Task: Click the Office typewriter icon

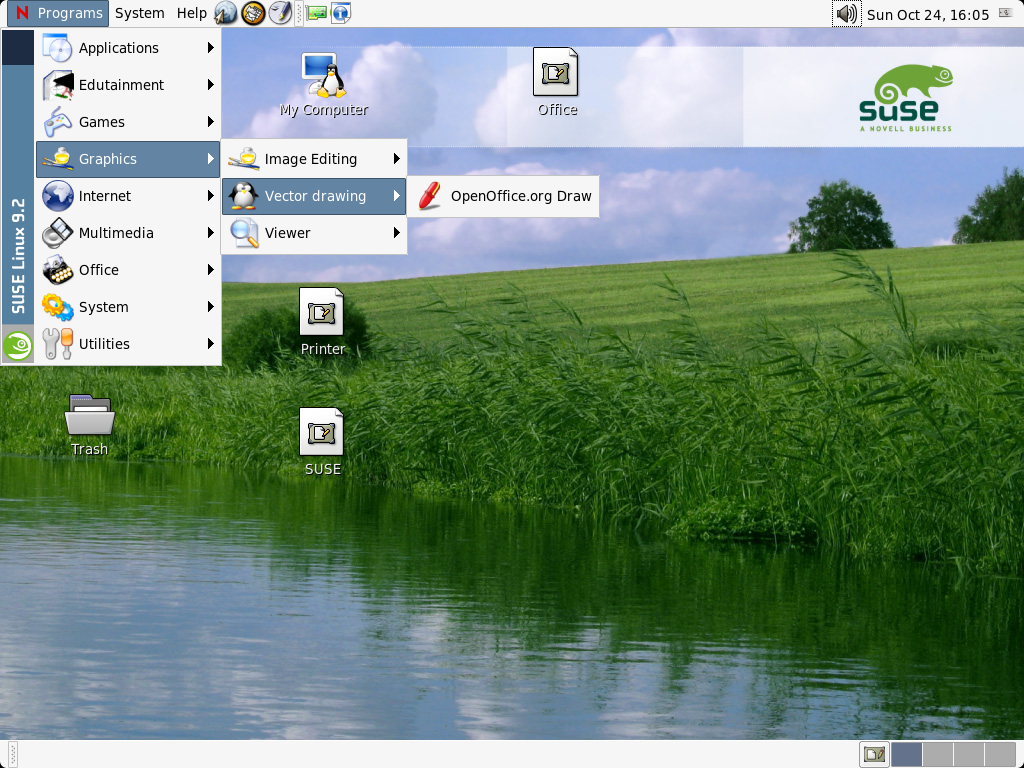Action: [57, 270]
